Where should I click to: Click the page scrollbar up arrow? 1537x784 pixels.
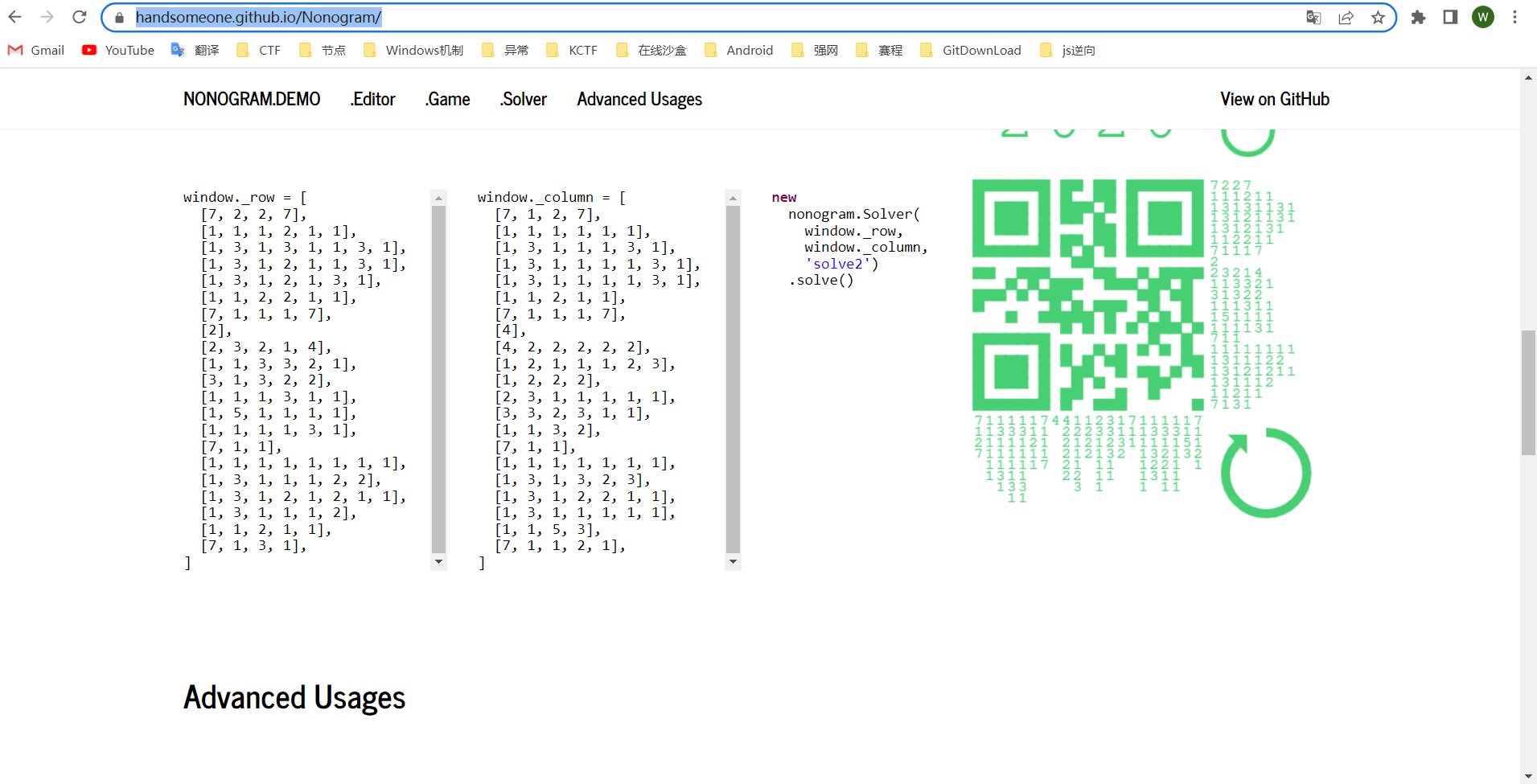point(1528,77)
